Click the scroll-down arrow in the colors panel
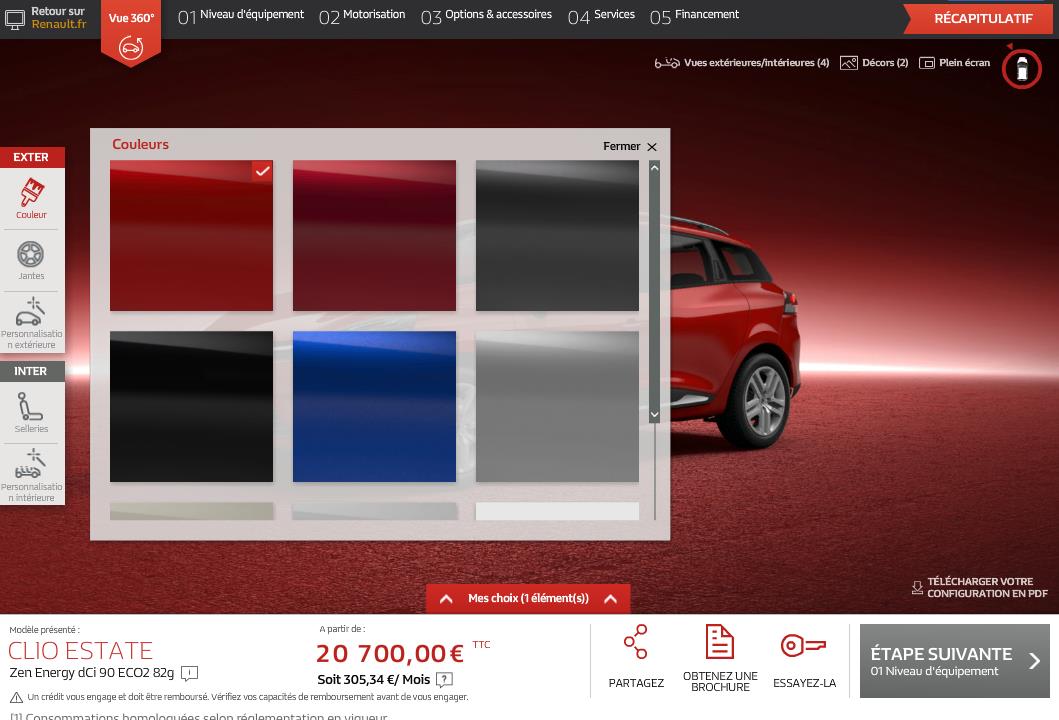This screenshot has height=720, width=1059. (654, 415)
